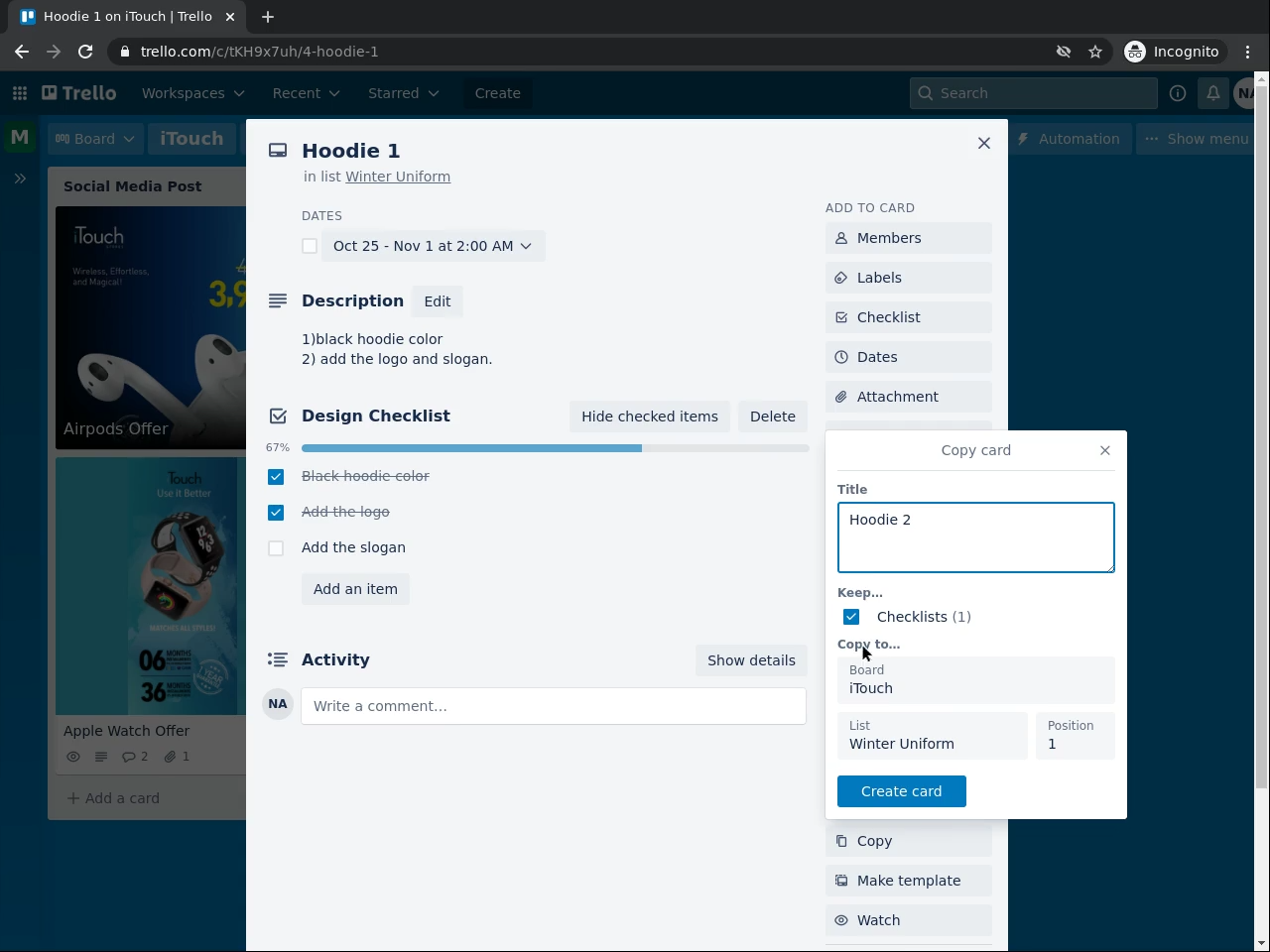Viewport: 1270px width, 952px height.
Task: Click the Create card button
Action: click(x=902, y=791)
